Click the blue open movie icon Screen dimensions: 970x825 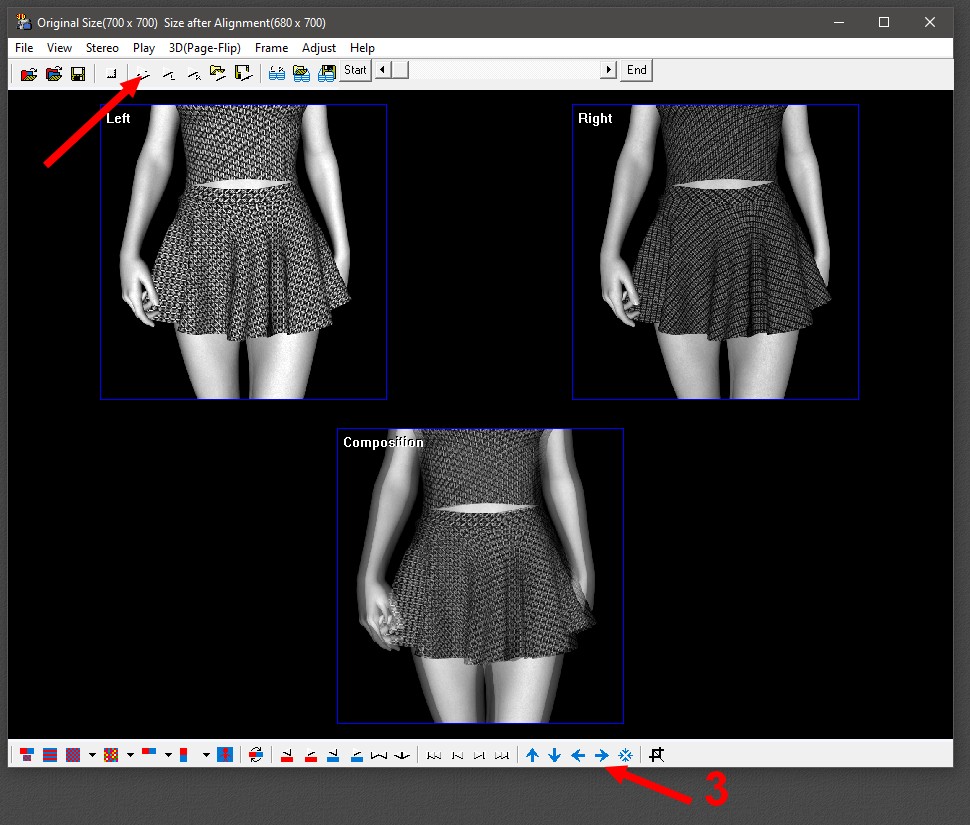(277, 74)
